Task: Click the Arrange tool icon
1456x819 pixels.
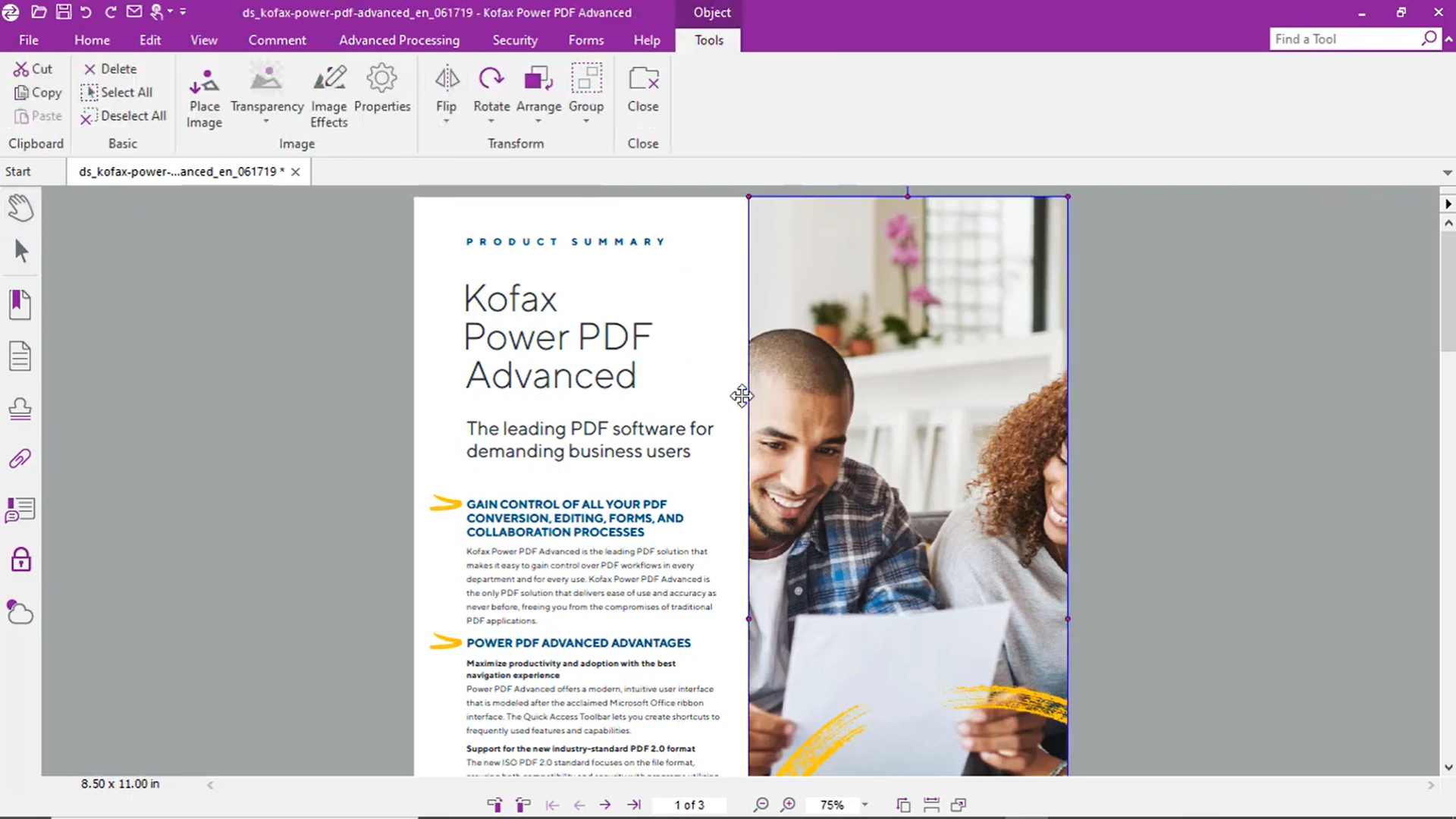Action: coord(538,78)
